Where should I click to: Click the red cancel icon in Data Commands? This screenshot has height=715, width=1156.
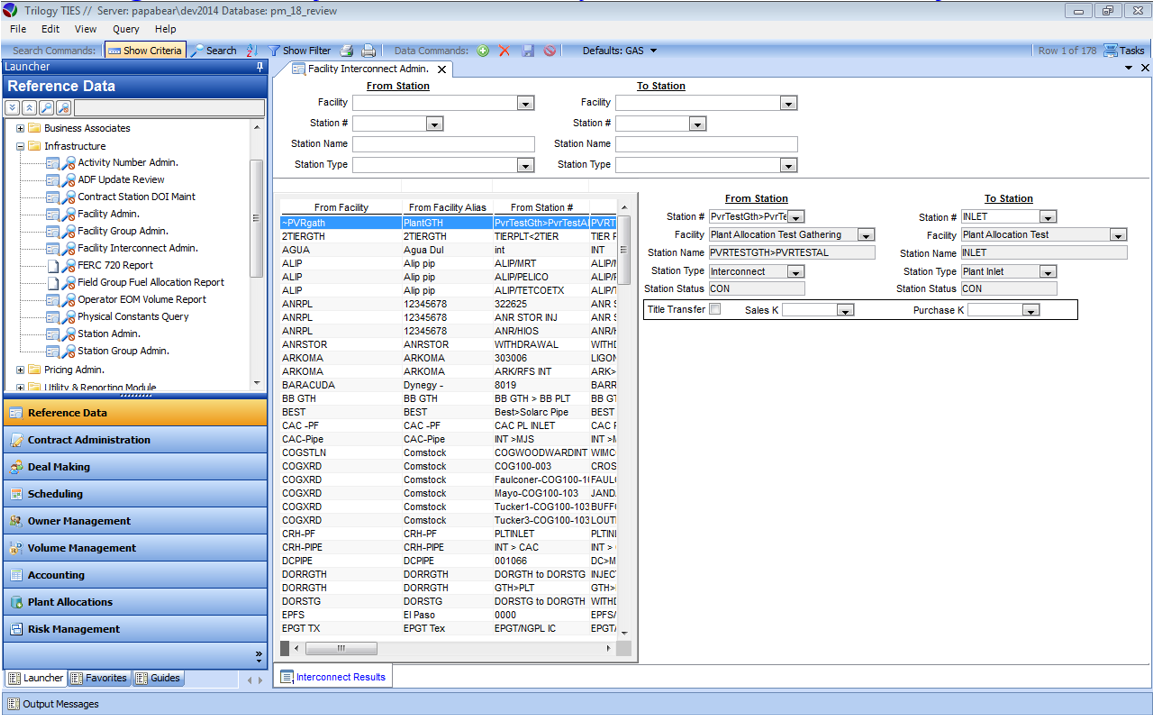549,50
